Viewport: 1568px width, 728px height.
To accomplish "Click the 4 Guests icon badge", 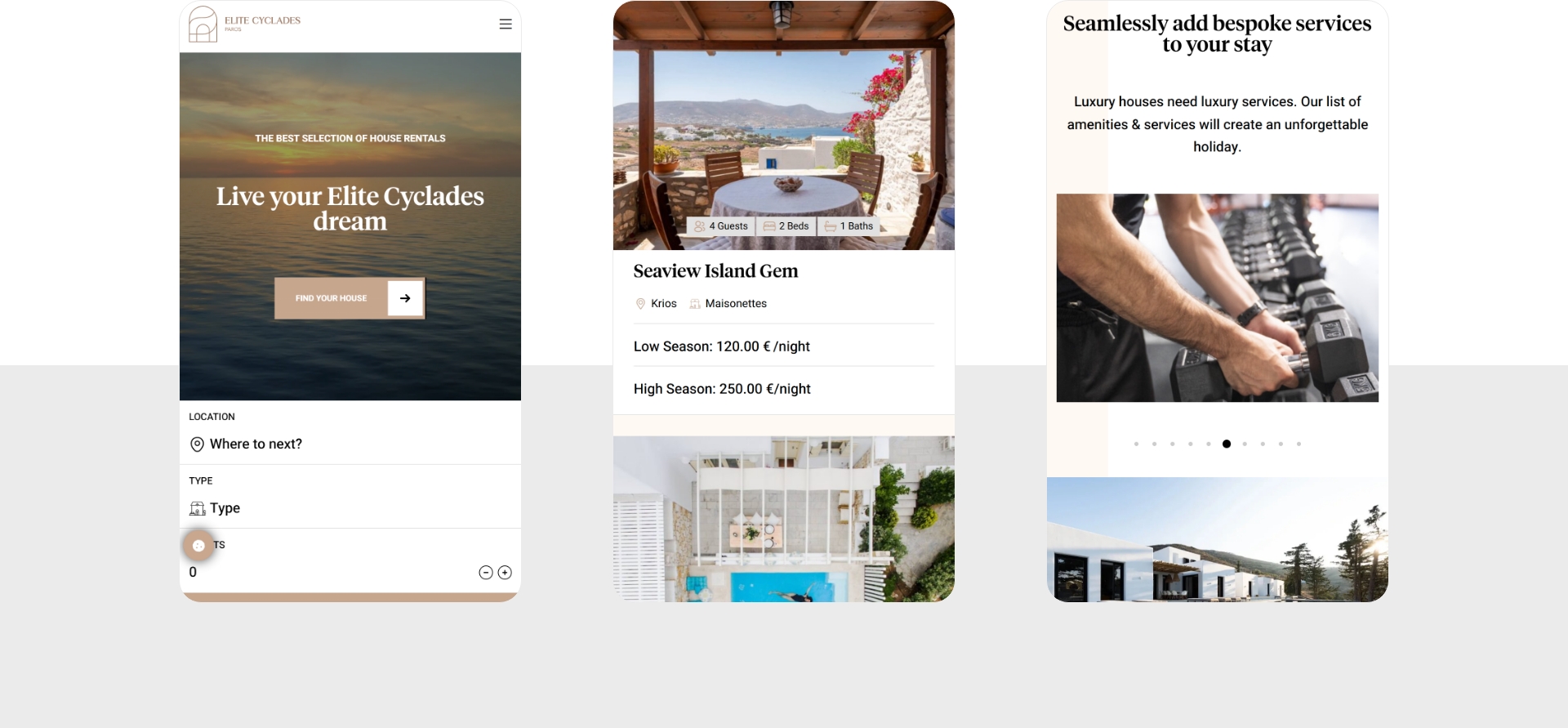I will coord(721,226).
